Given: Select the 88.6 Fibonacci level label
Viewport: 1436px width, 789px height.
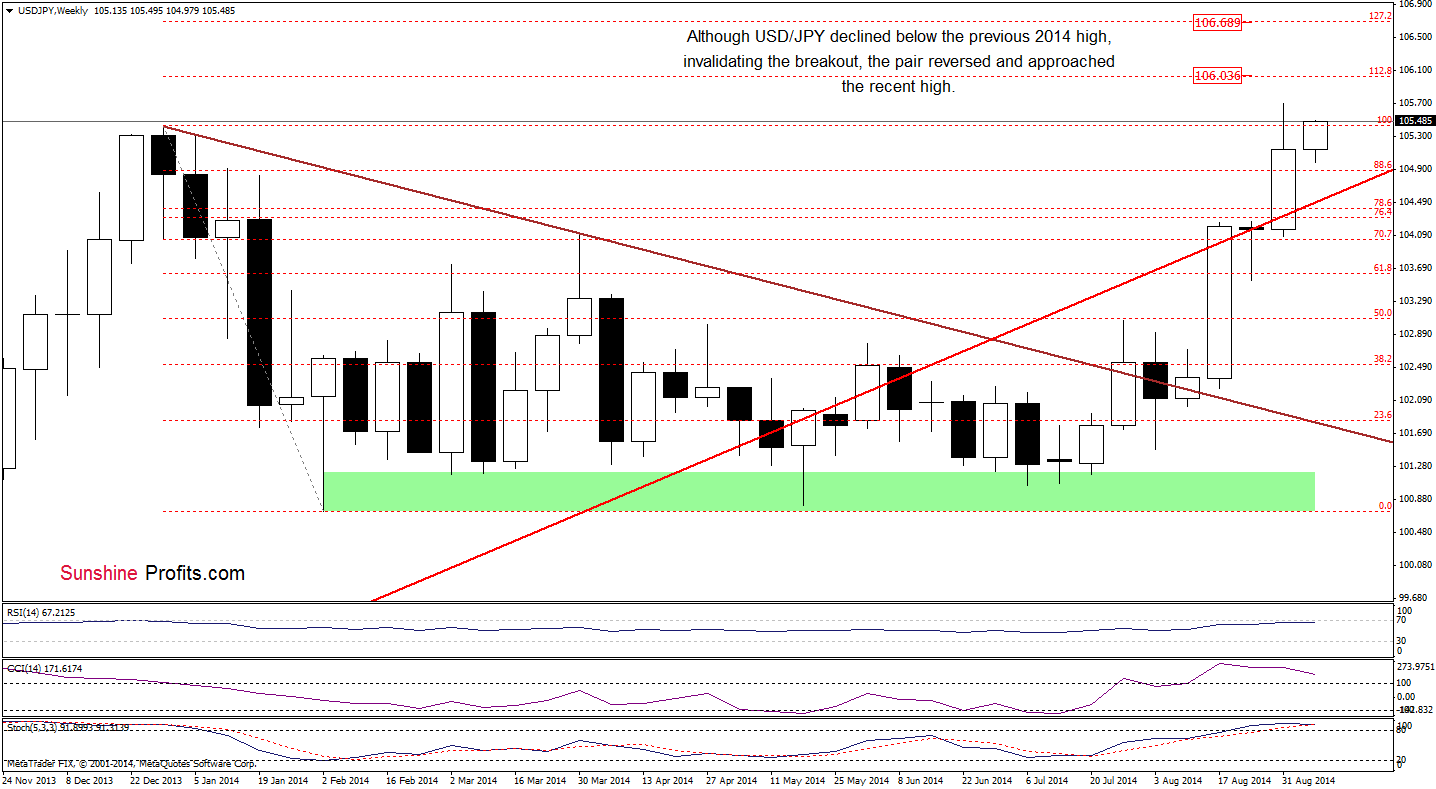Looking at the screenshot, I should pos(1383,164).
